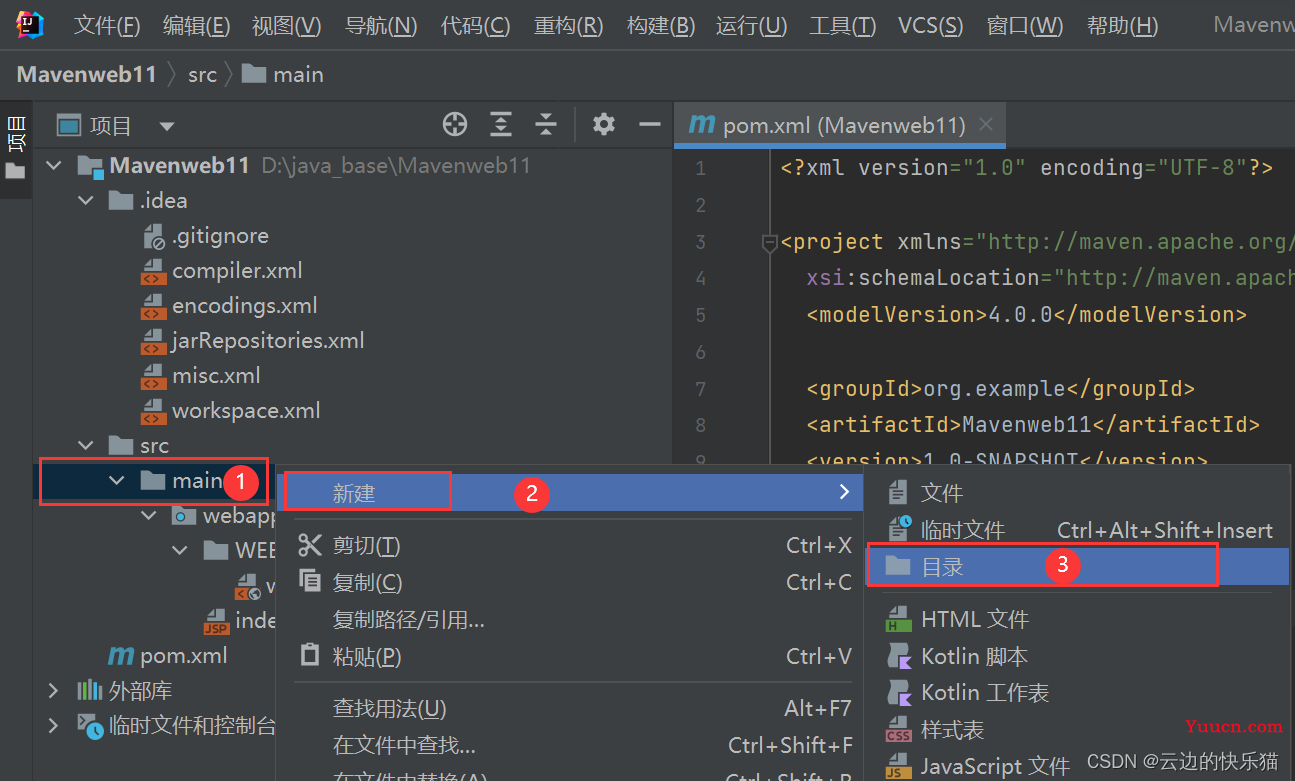Open the project panel settings gear
This screenshot has height=781, width=1295.
click(603, 124)
